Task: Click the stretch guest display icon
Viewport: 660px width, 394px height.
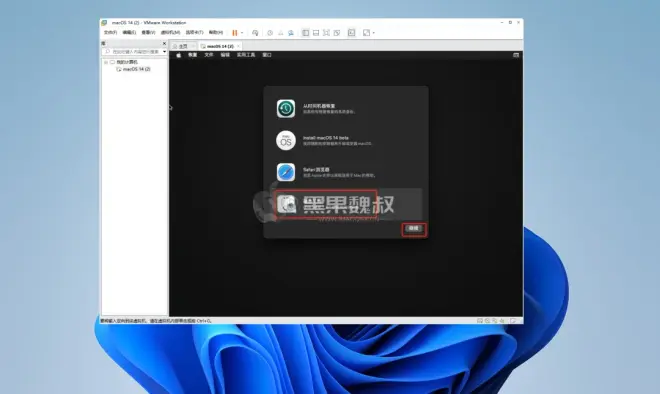Action: (366, 33)
